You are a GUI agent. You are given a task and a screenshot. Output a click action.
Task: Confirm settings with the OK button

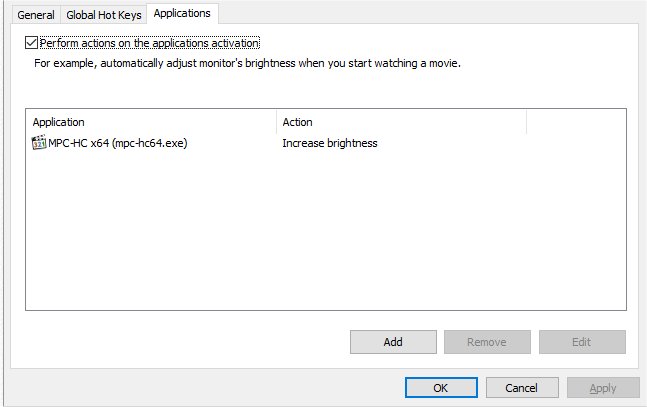coord(440,388)
